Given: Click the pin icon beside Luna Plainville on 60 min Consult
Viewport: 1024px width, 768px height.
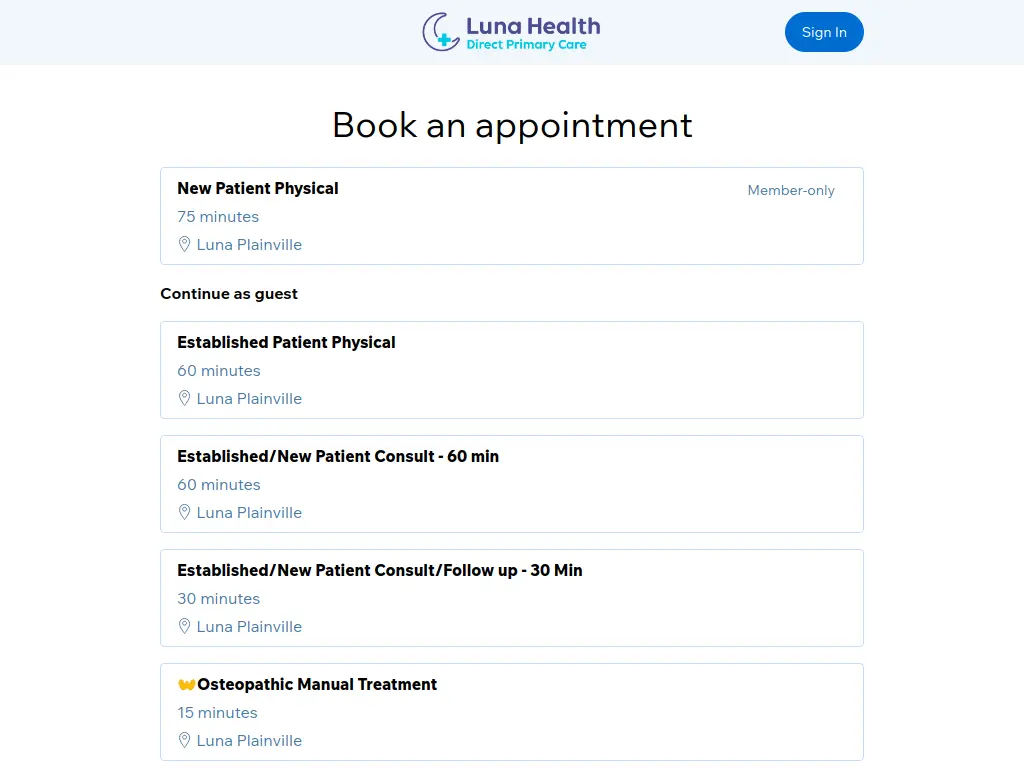Looking at the screenshot, I should [184, 511].
